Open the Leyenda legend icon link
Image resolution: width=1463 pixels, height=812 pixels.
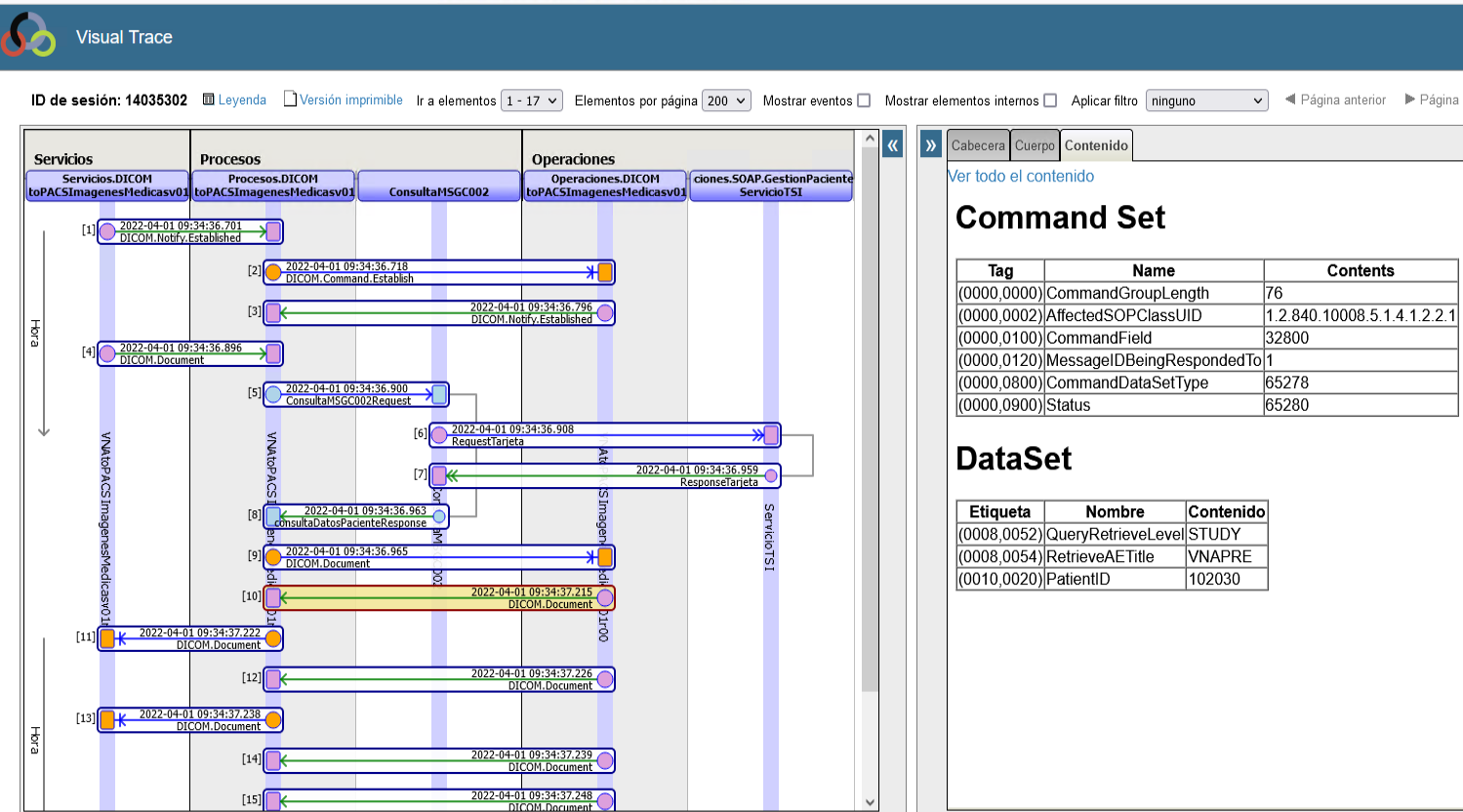click(x=208, y=100)
